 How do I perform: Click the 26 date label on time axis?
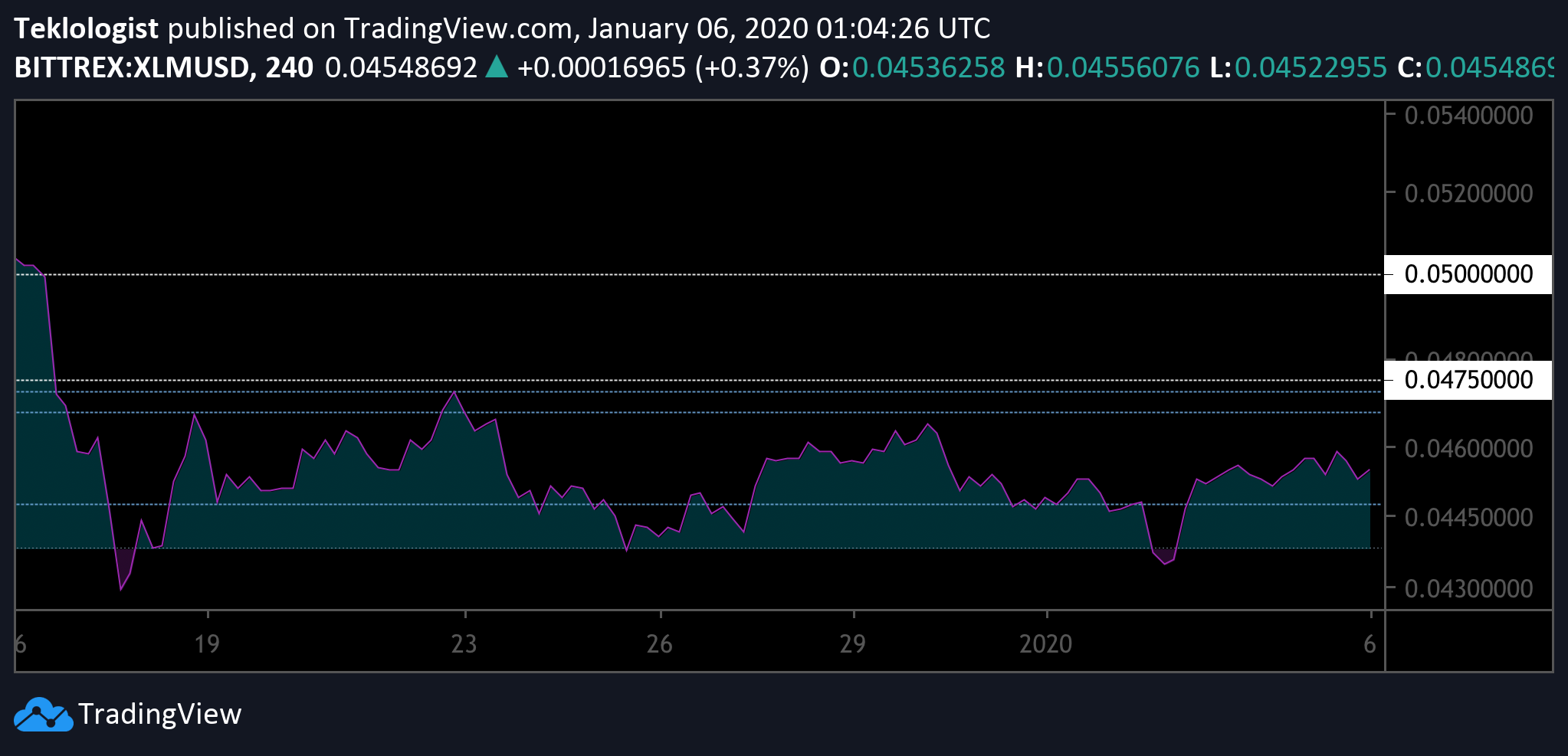click(659, 644)
